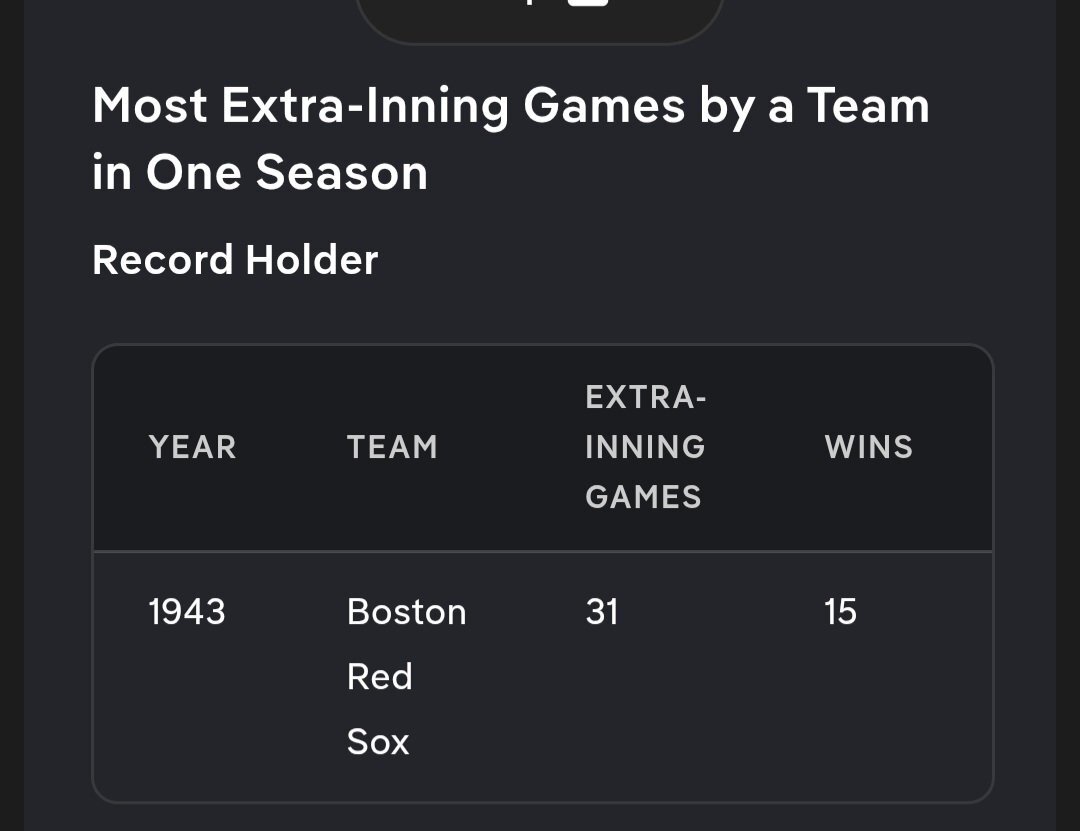Click the word "Team" in the title
Image resolution: width=1080 pixels, height=831 pixels.
pyautogui.click(x=868, y=105)
